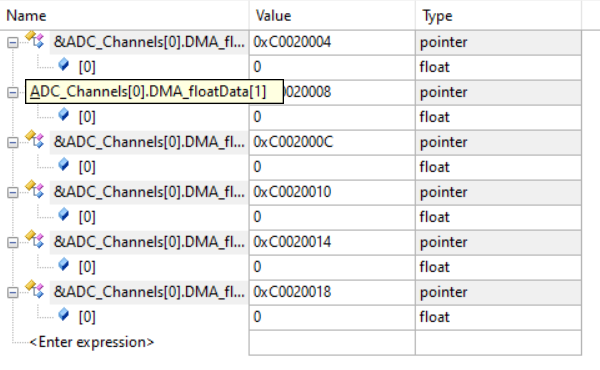The image size is (600, 370).
Task: Click pointer icon of the 0xC0020018 watch entry
Action: 35,290
